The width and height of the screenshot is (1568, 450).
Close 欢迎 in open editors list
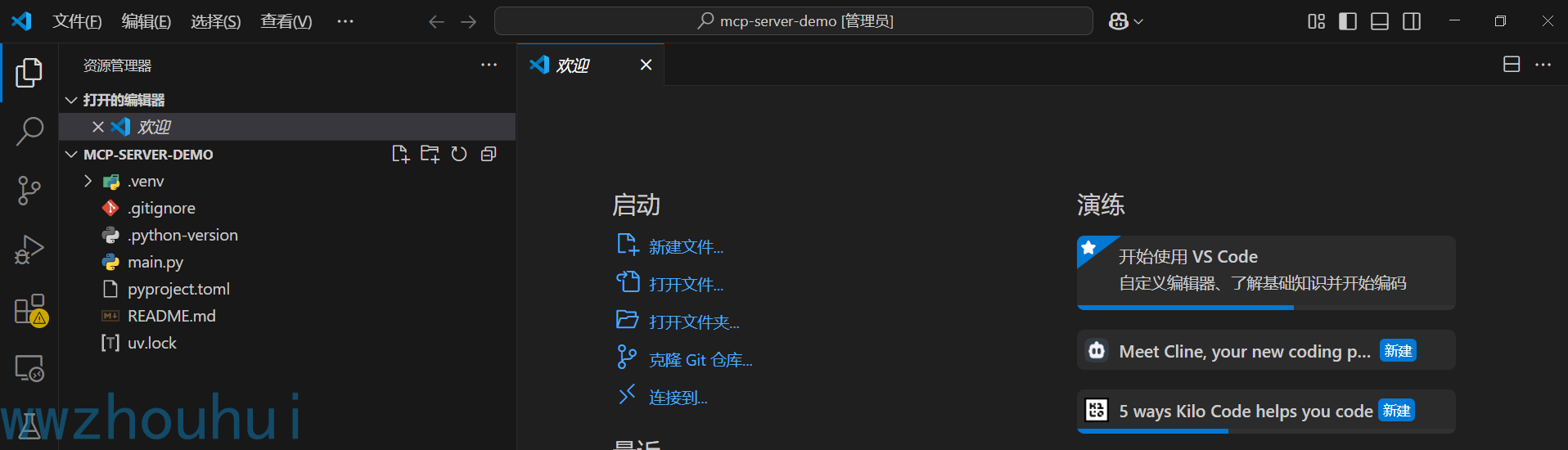[98, 127]
